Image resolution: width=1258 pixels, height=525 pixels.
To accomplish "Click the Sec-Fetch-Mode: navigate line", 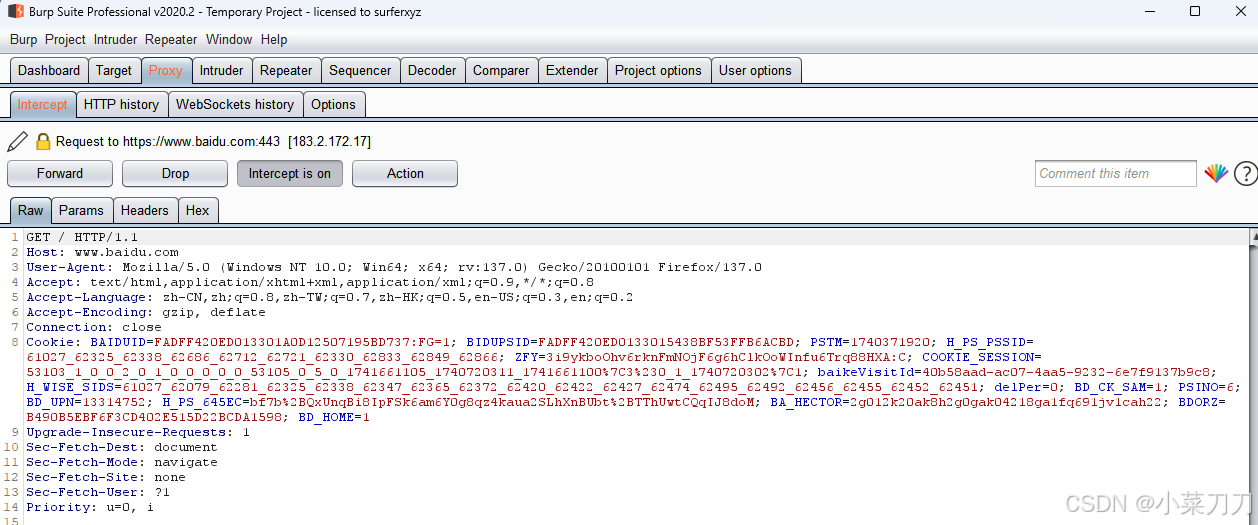I will click(122, 462).
